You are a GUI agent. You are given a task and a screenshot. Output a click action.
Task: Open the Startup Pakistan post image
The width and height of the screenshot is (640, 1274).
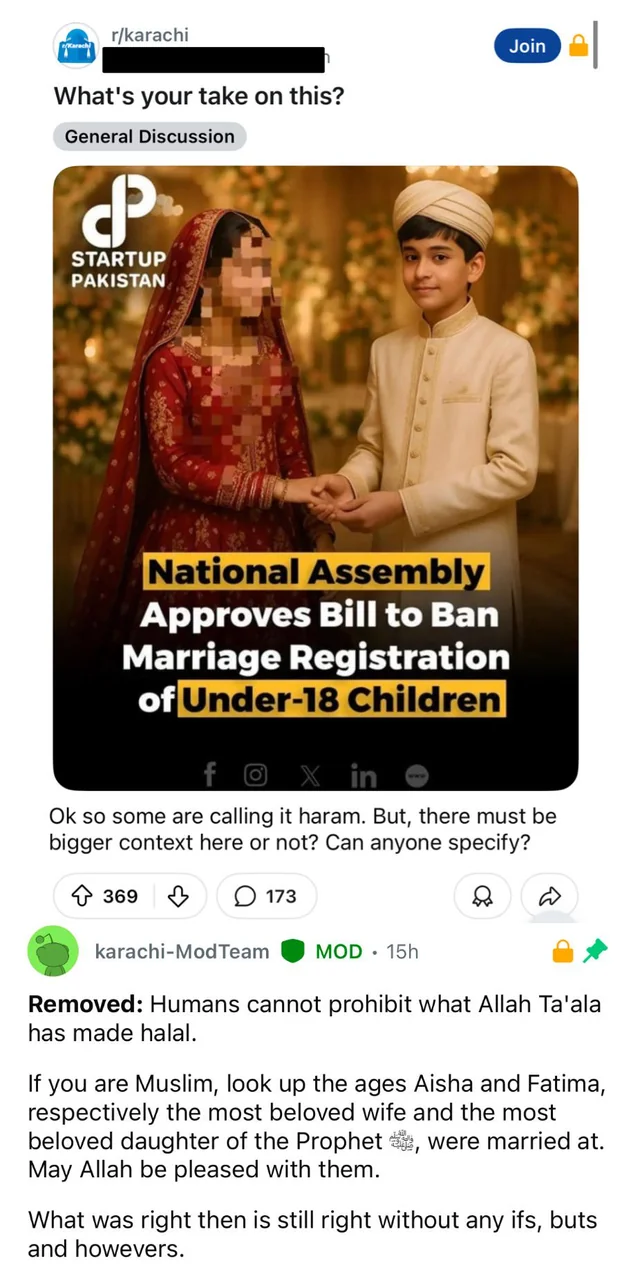[316, 478]
